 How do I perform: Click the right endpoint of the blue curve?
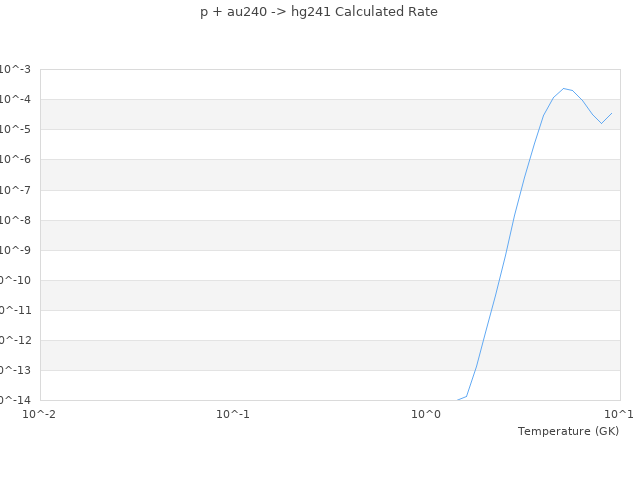[611, 113]
